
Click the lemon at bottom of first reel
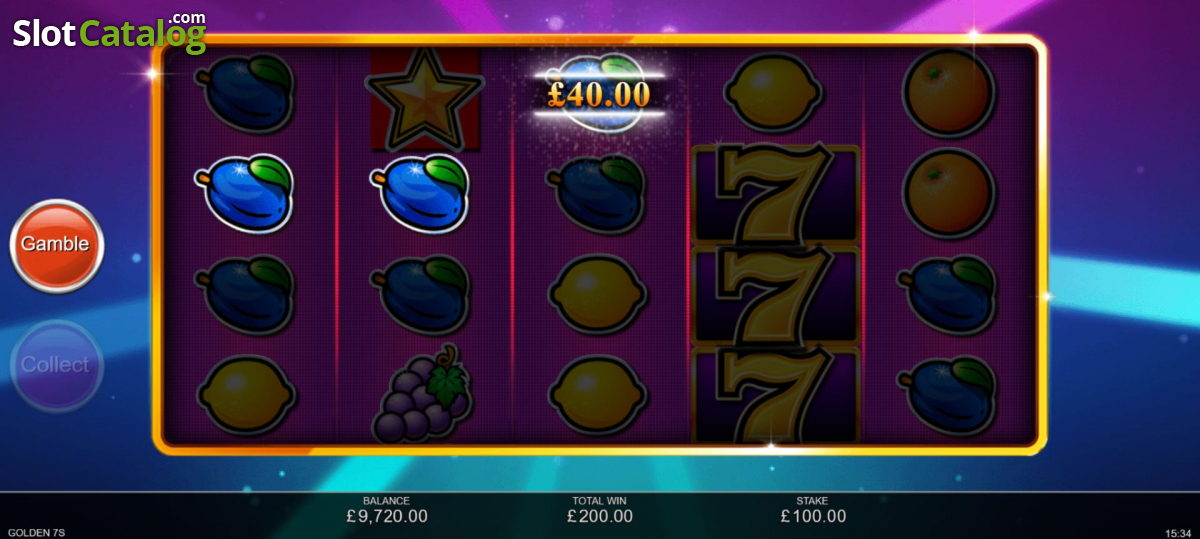[x=246, y=394]
